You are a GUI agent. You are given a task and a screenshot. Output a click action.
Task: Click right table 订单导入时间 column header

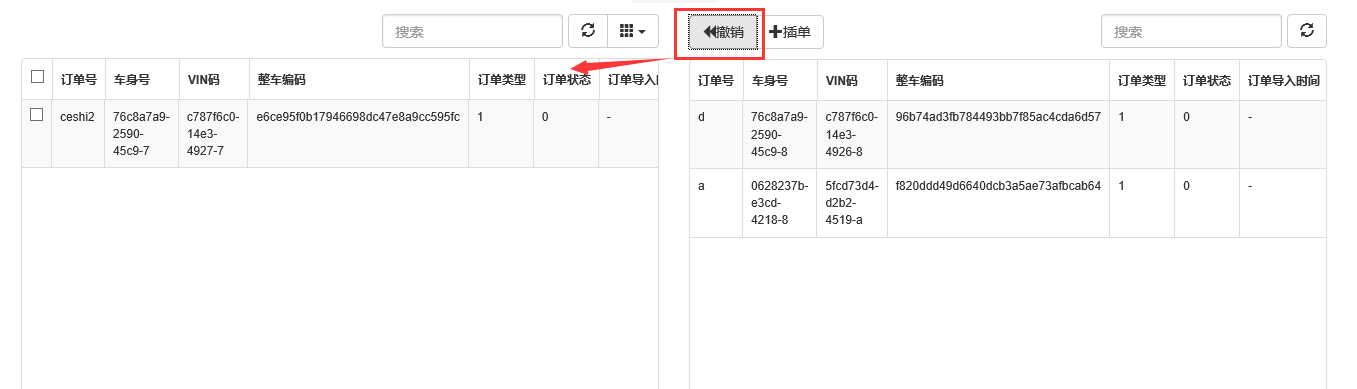1284,80
